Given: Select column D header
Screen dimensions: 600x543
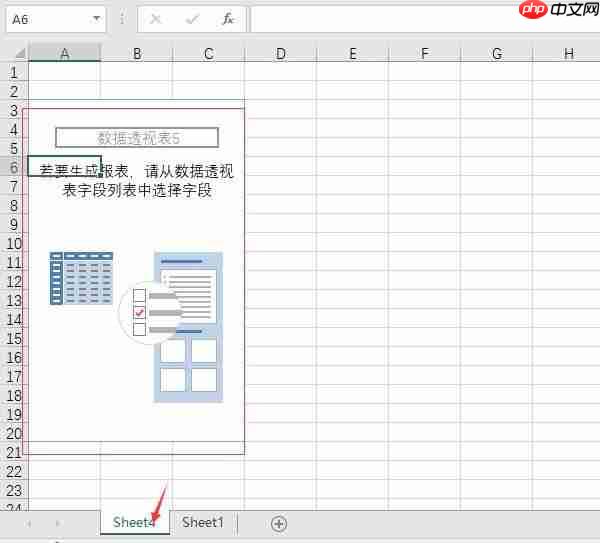Looking at the screenshot, I should 280,53.
